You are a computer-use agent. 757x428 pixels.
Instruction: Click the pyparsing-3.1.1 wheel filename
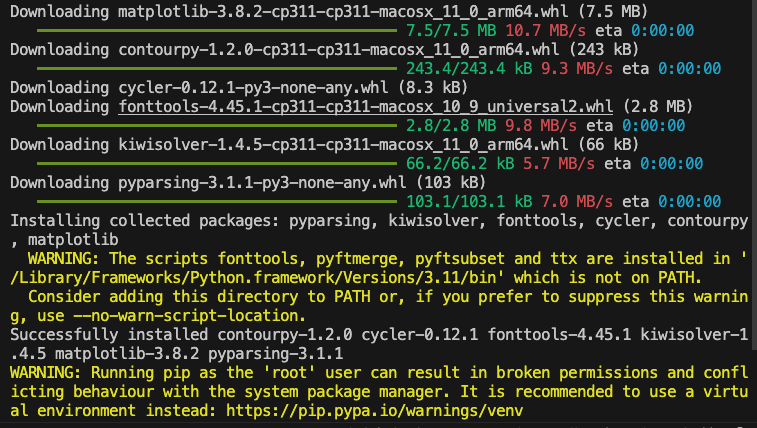coord(262,183)
